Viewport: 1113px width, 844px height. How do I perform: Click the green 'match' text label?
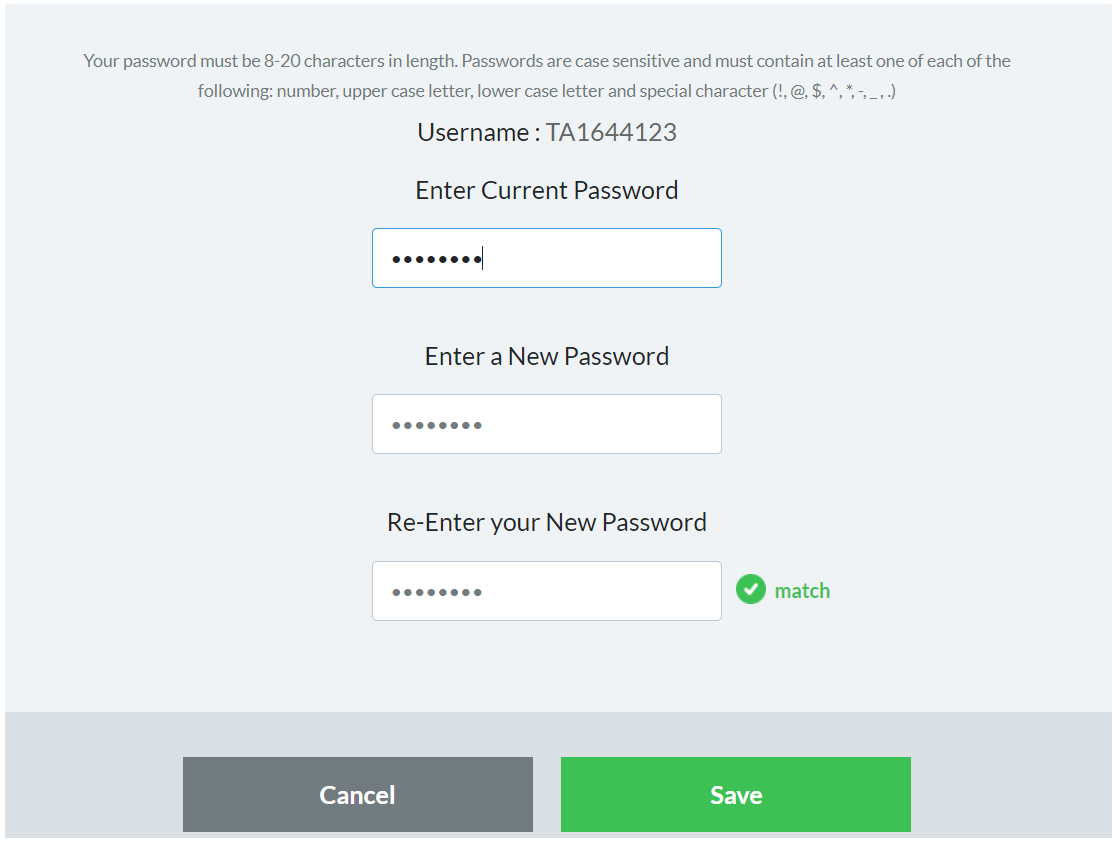(x=803, y=590)
